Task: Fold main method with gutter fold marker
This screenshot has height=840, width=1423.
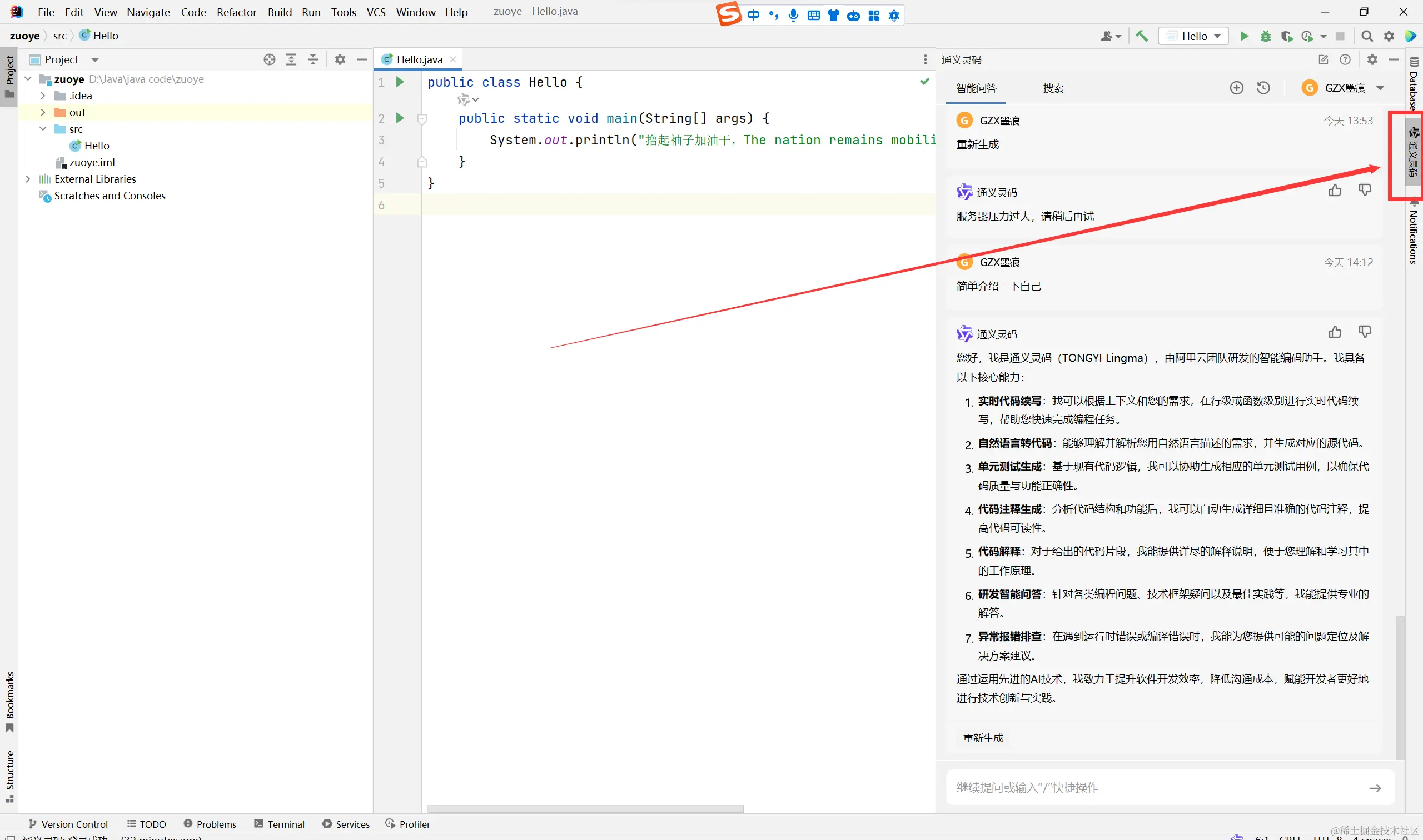Action: pyautogui.click(x=422, y=119)
